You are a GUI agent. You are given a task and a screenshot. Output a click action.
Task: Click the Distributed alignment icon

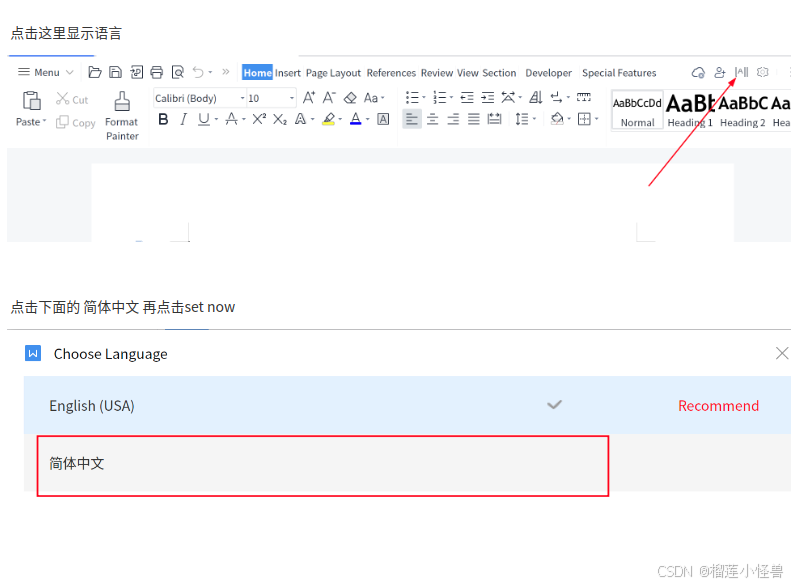click(494, 120)
